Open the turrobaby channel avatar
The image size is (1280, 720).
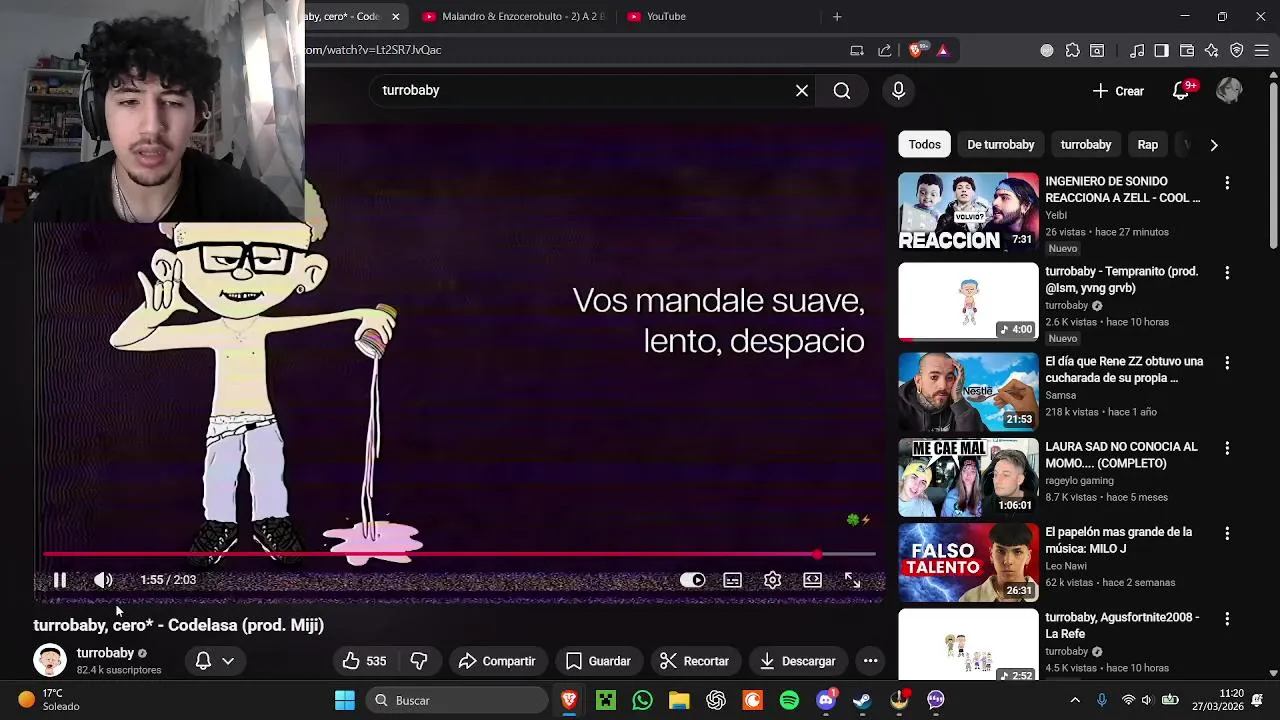pos(50,660)
